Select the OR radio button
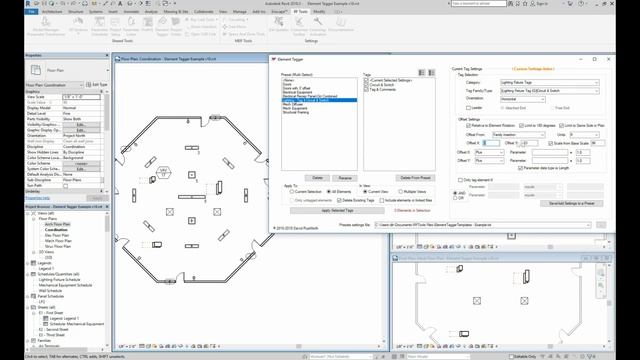640x360 pixels. pyautogui.click(x=455, y=198)
